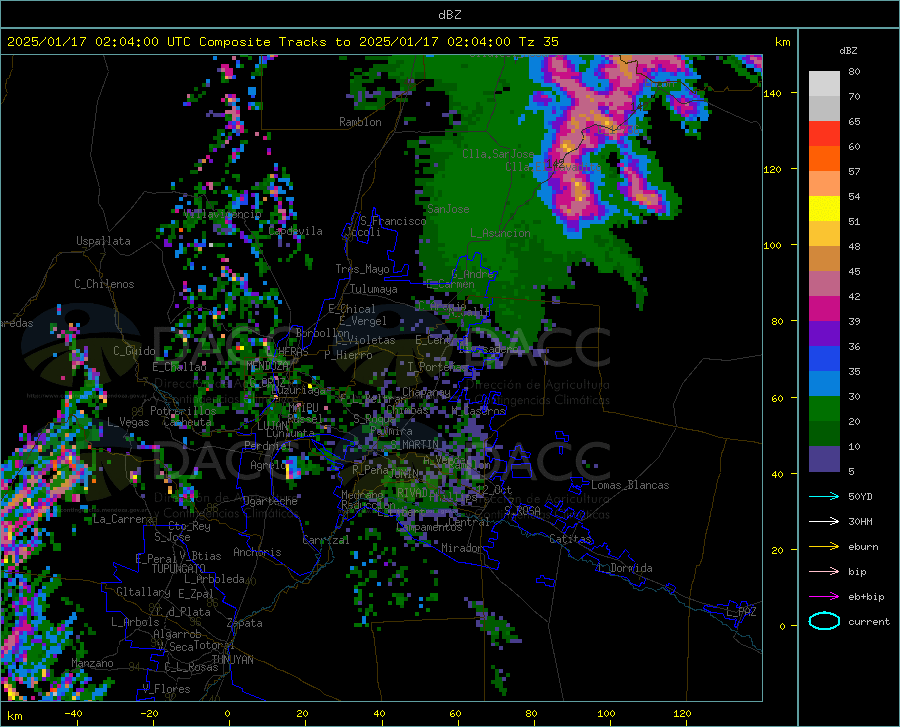This screenshot has height=727, width=900.
Task: Click the Lomas_Blancas label on map
Action: click(630, 485)
